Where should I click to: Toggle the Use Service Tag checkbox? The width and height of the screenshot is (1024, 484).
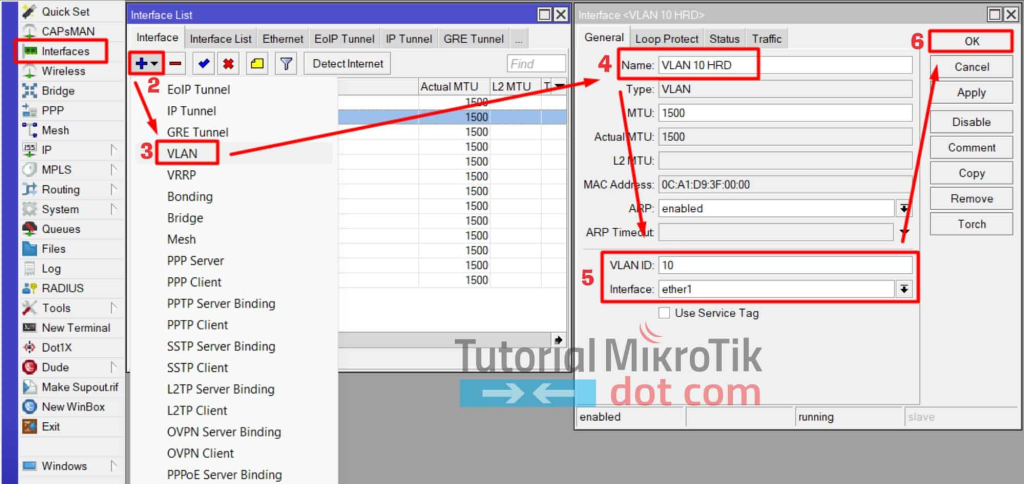pos(664,313)
